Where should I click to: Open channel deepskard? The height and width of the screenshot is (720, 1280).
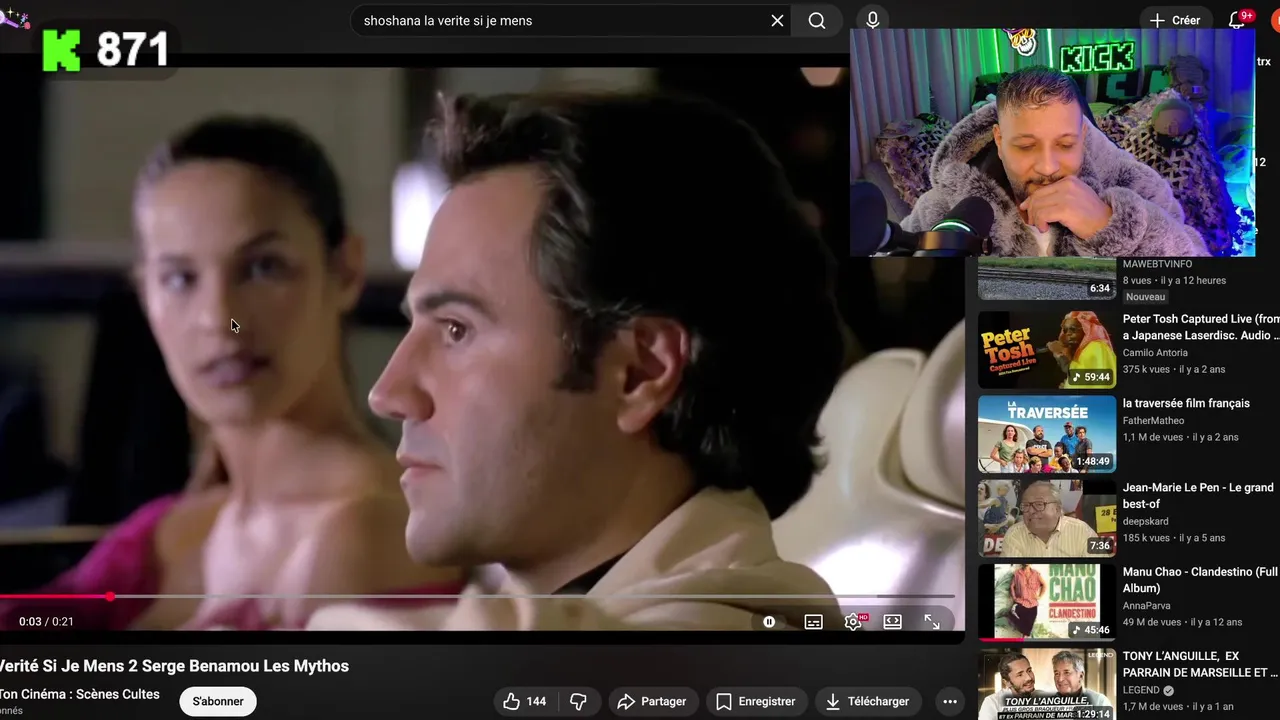pyautogui.click(x=1146, y=521)
